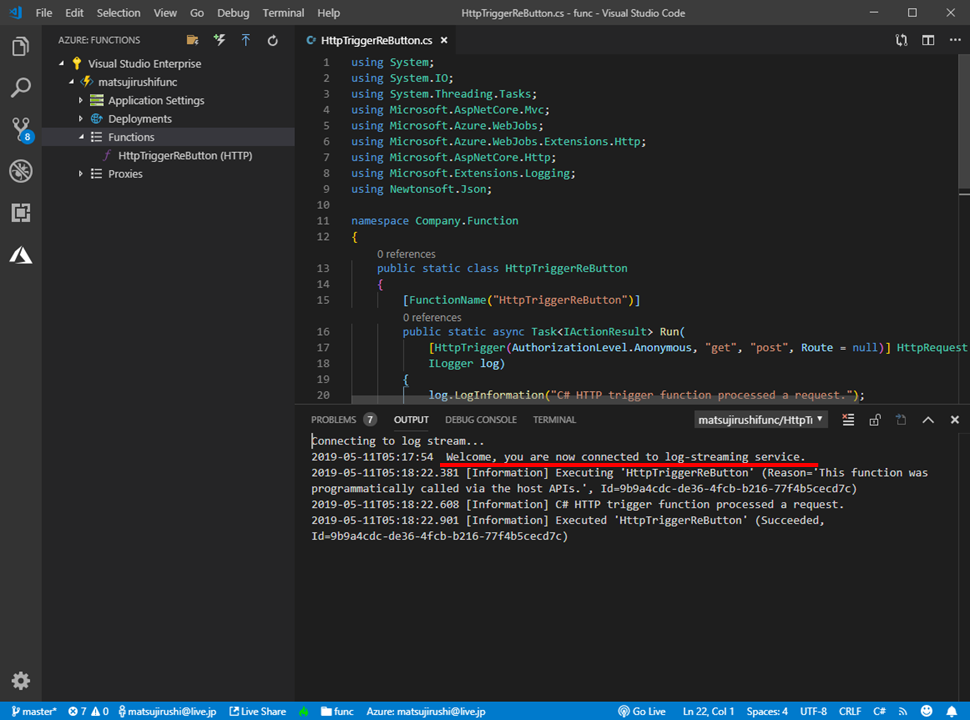This screenshot has width=970, height=720.
Task: Open the Explorer view in activity bar
Action: point(20,47)
